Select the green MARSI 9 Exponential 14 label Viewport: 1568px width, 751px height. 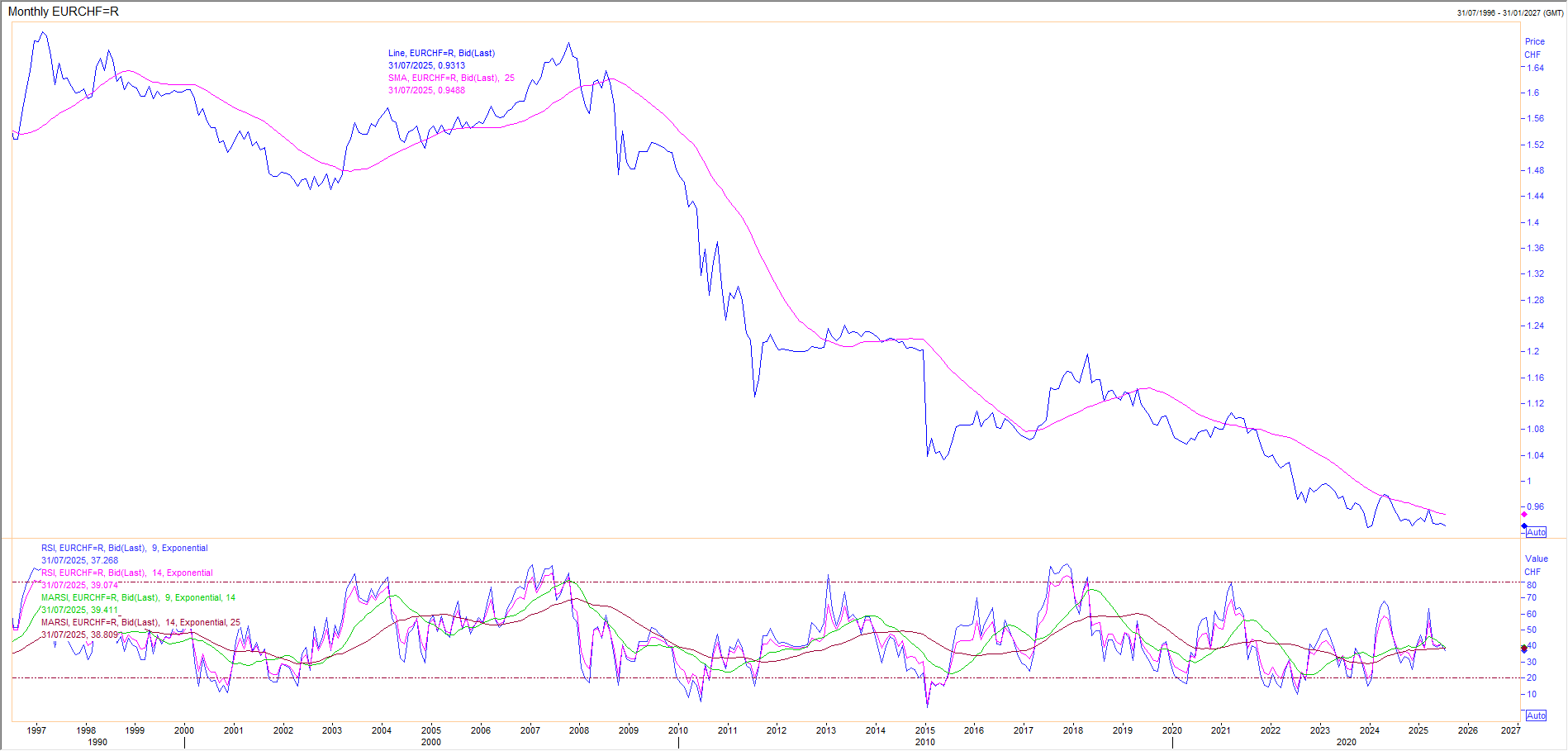138,597
